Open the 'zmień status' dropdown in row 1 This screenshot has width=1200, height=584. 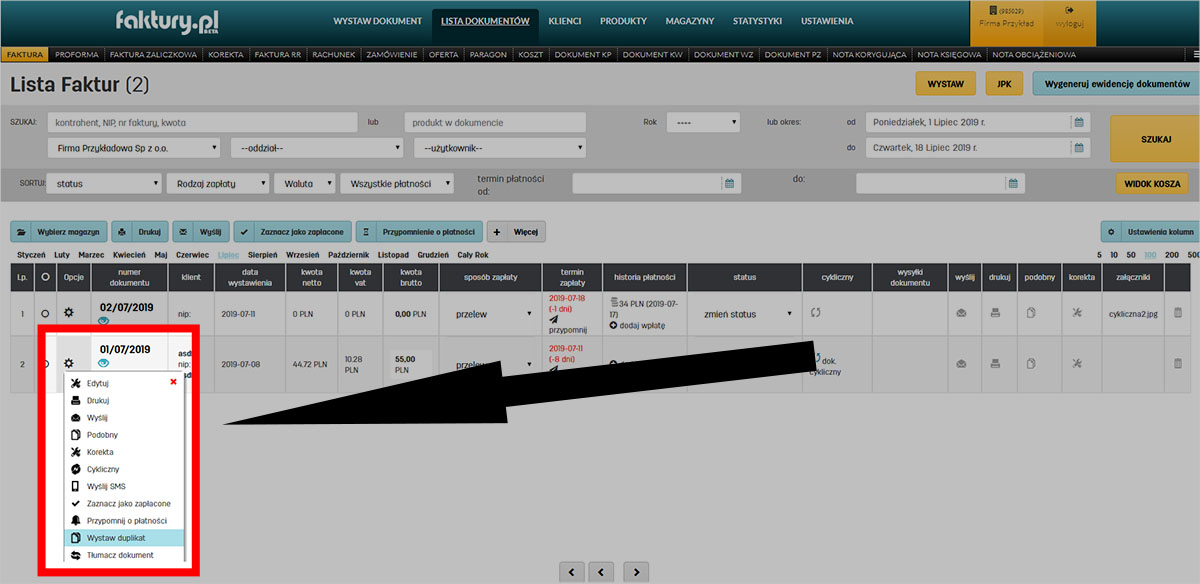745,314
